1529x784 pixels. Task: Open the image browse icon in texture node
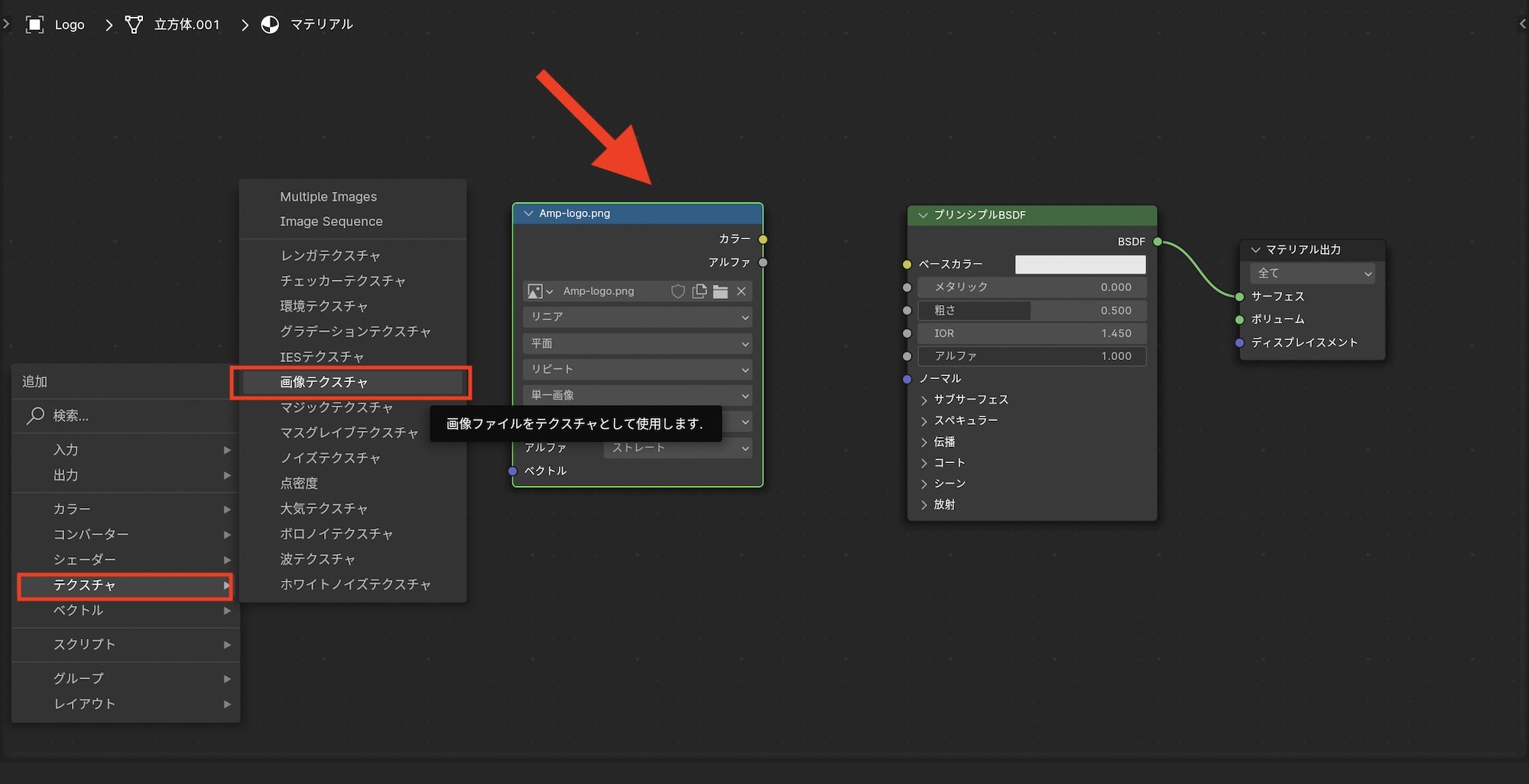coord(539,291)
